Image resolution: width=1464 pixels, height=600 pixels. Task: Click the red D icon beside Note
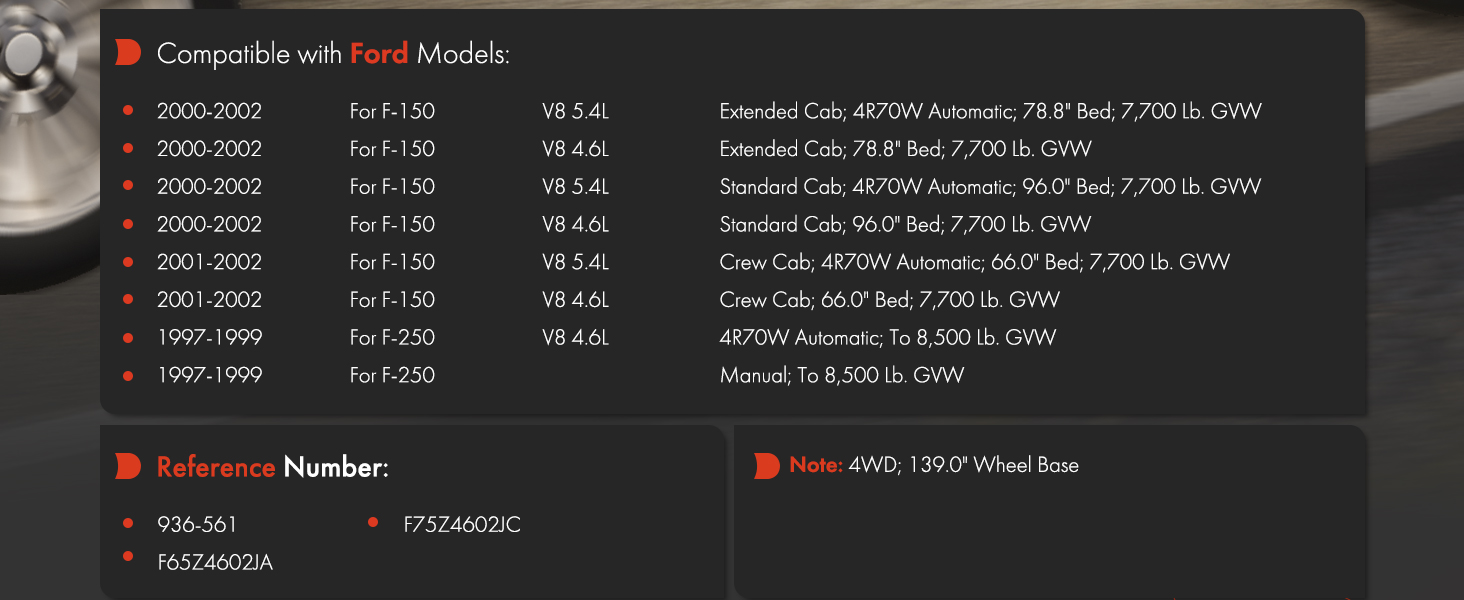click(x=766, y=465)
